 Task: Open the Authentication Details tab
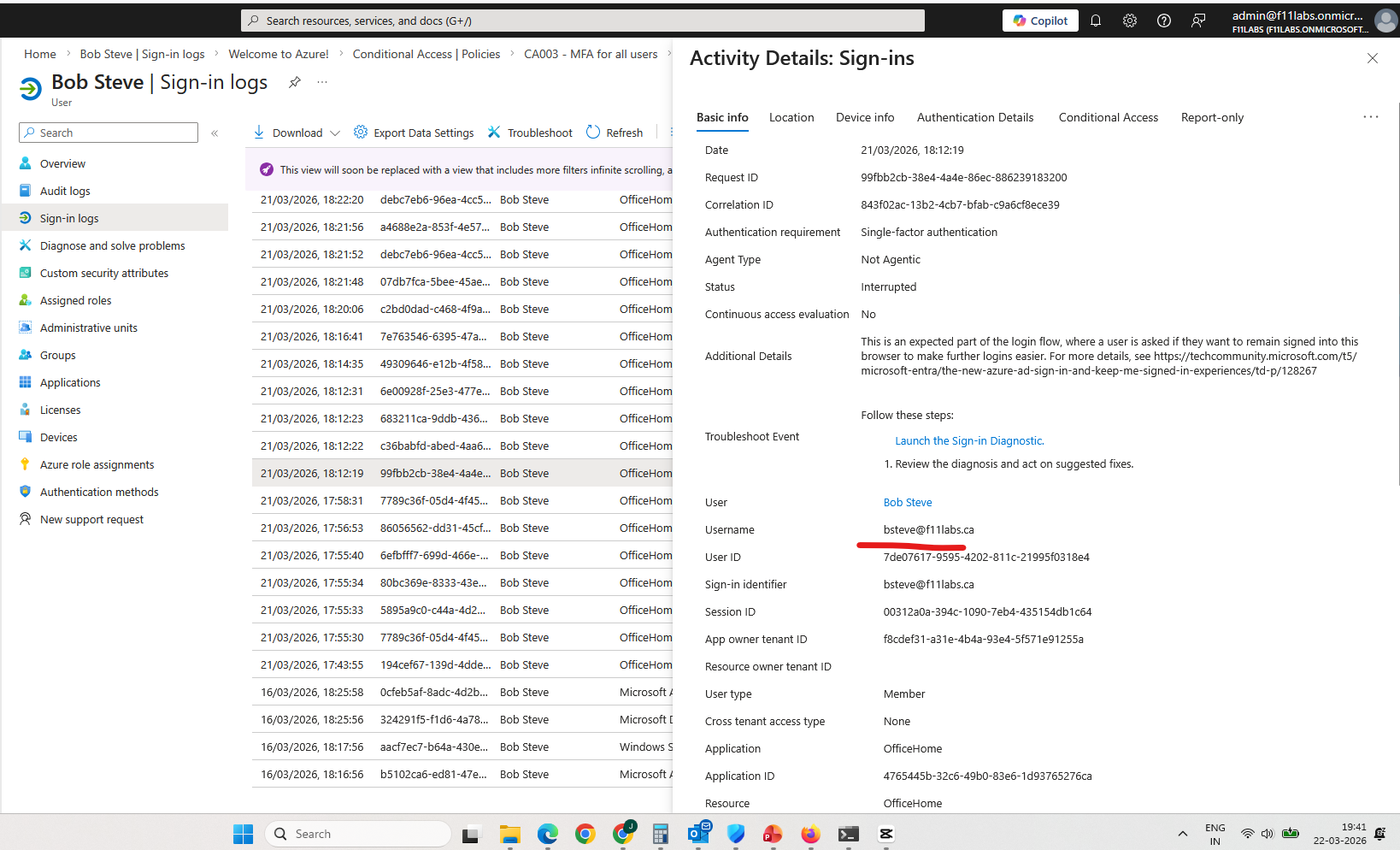pos(974,117)
